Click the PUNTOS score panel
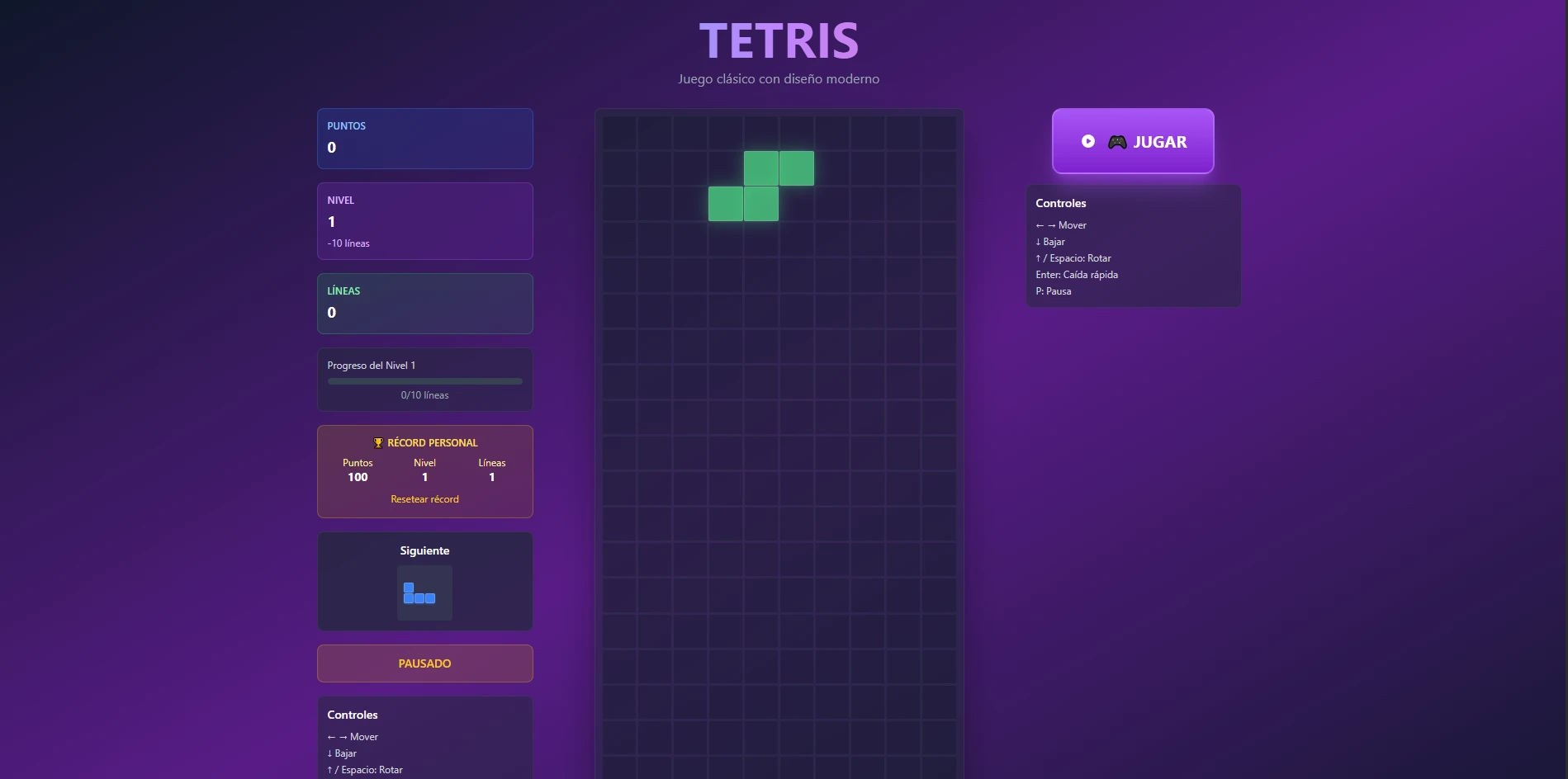Image resolution: width=1568 pixels, height=779 pixels. 424,138
